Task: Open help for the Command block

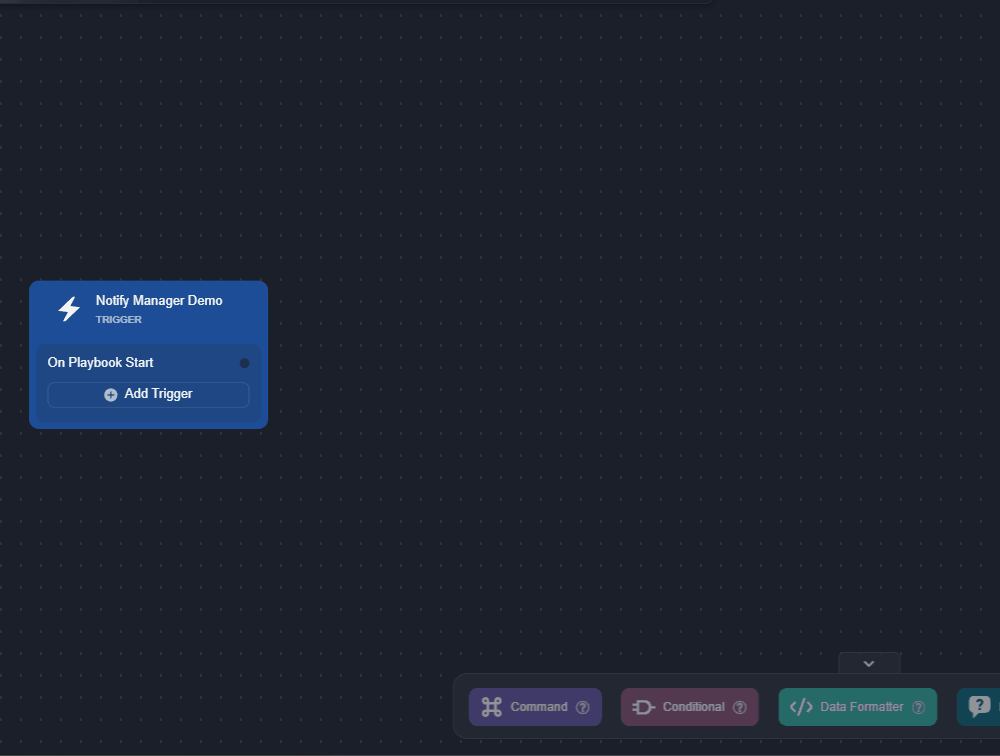Action: tap(583, 708)
